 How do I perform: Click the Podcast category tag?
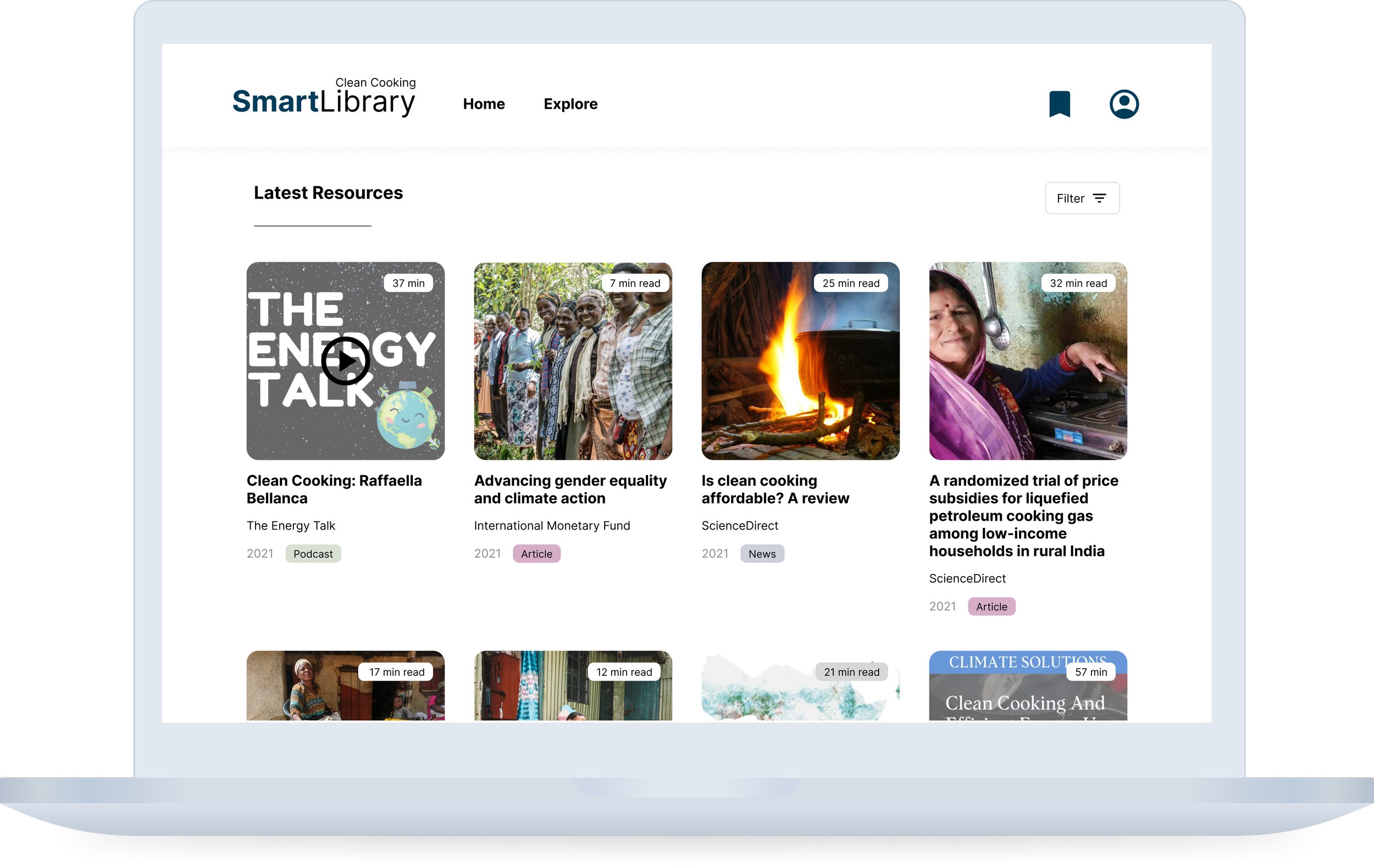pyautogui.click(x=313, y=554)
